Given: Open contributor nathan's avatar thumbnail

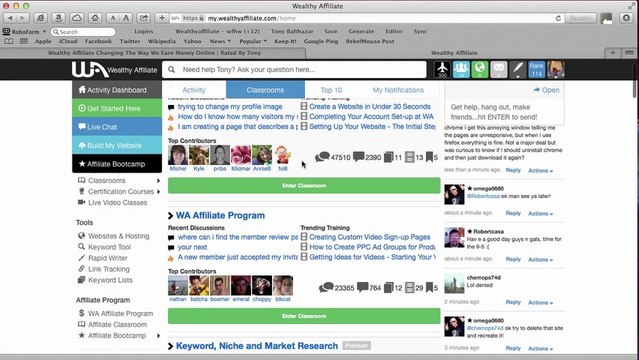Looking at the screenshot, I should tap(178, 285).
